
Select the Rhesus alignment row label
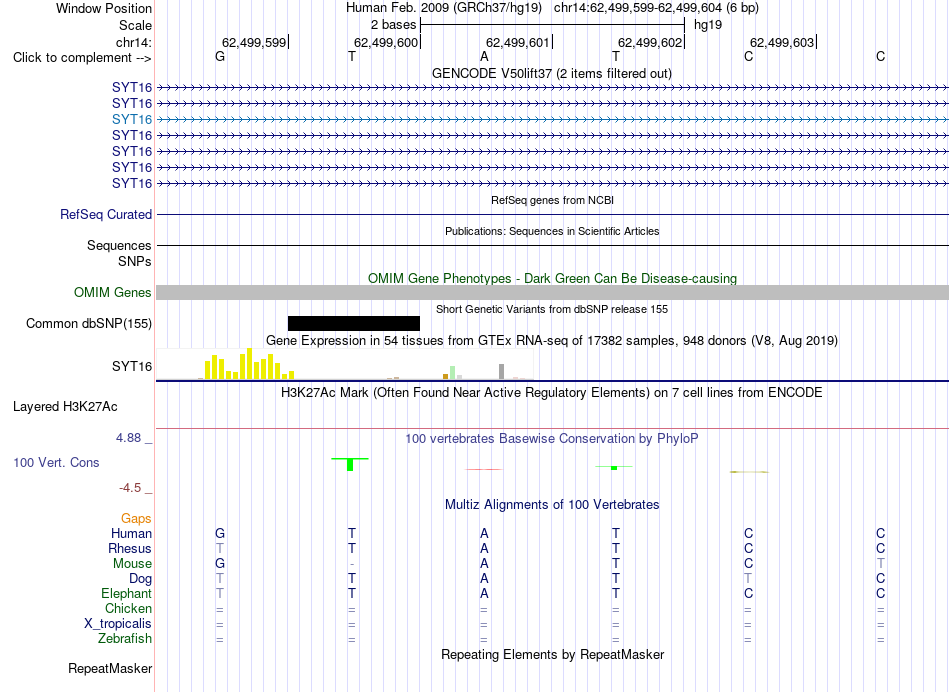pos(130,548)
